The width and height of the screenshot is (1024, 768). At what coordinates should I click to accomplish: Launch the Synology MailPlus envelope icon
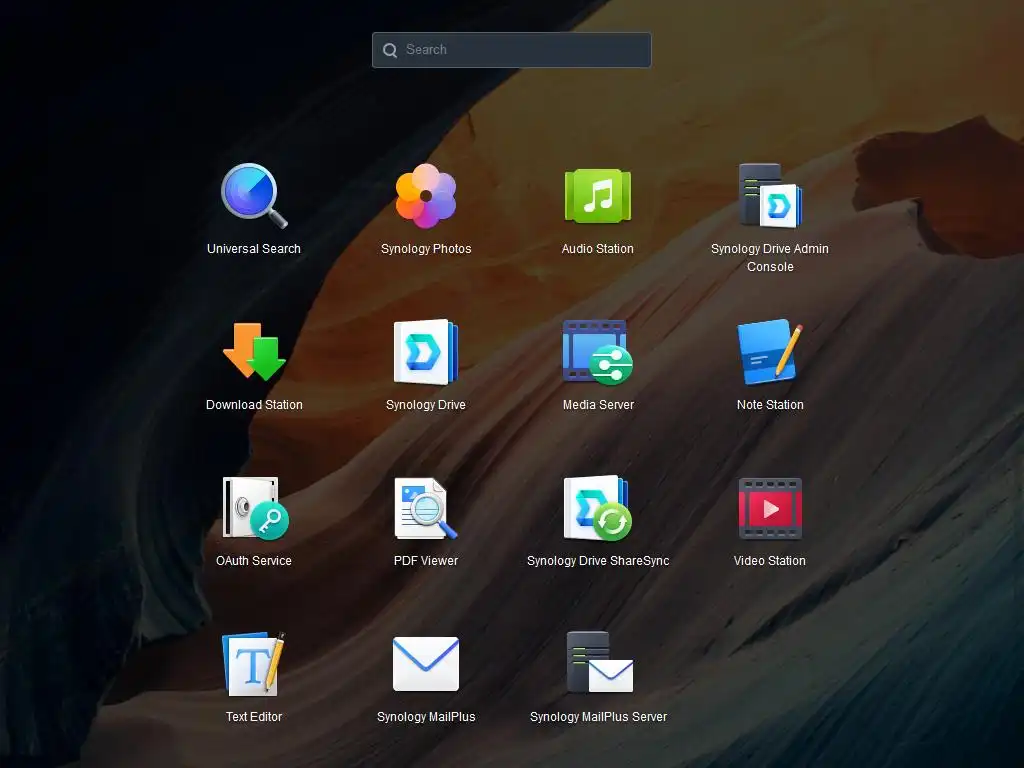click(x=426, y=664)
